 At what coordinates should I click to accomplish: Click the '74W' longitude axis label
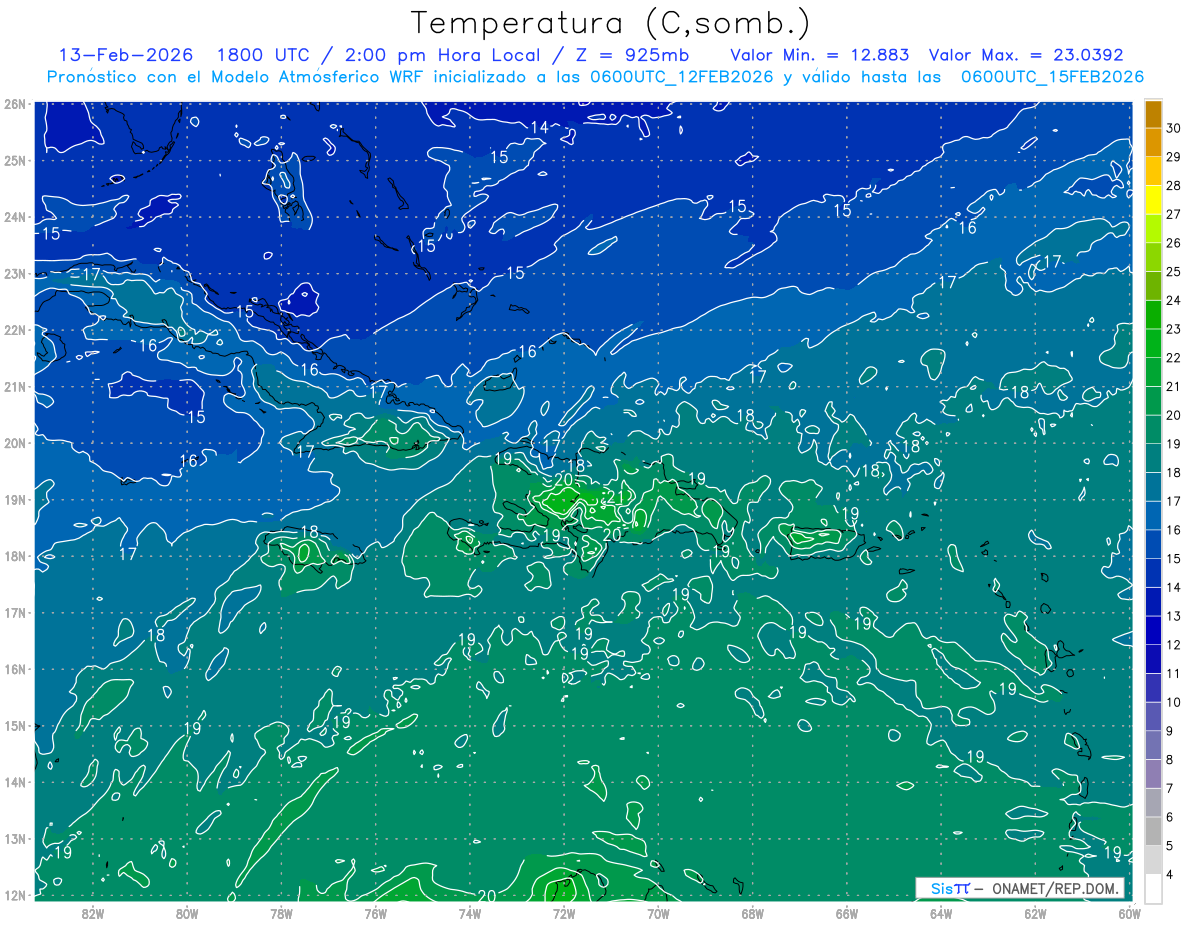470,912
